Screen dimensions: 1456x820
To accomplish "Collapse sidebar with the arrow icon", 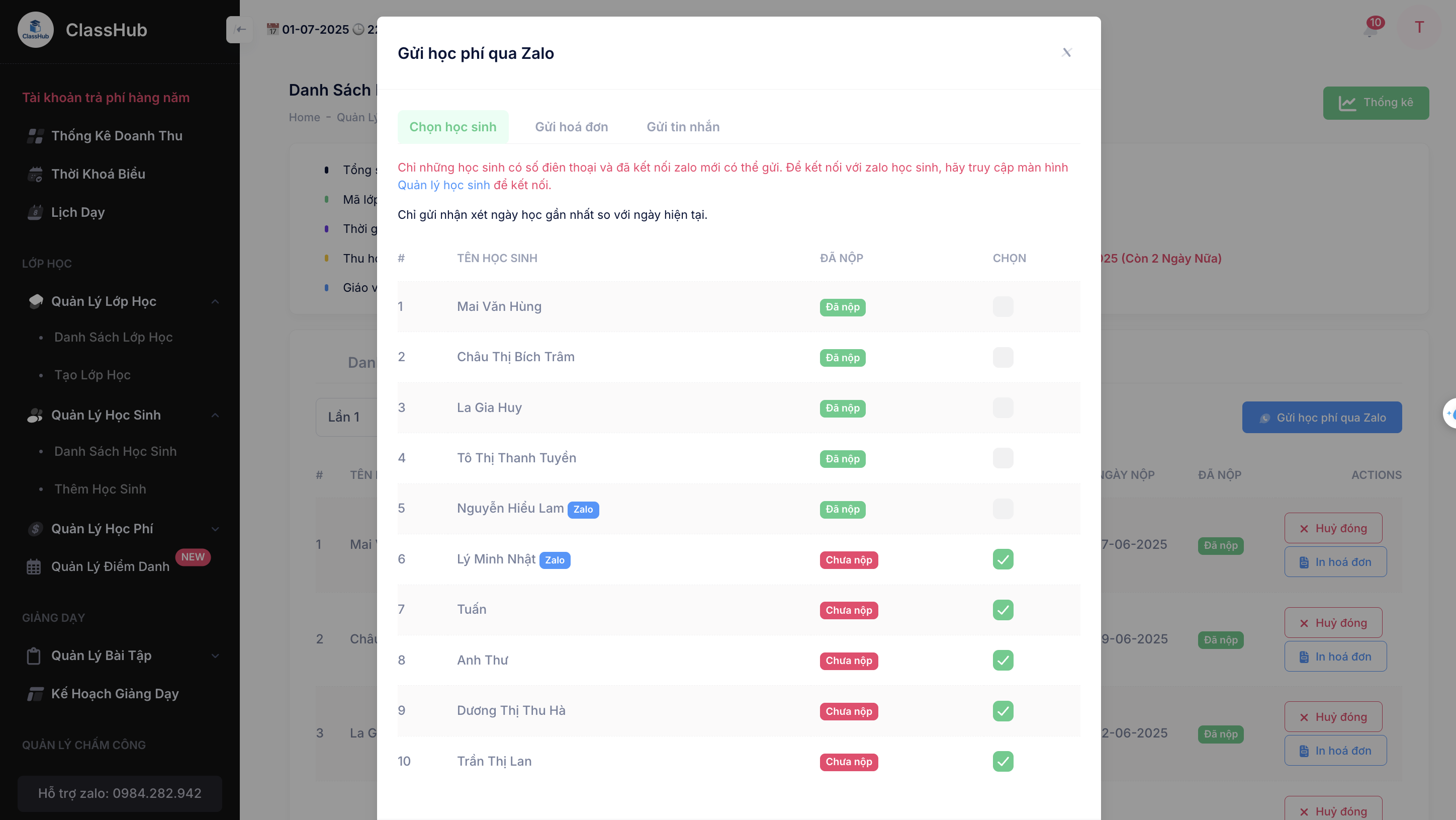I will (240, 29).
